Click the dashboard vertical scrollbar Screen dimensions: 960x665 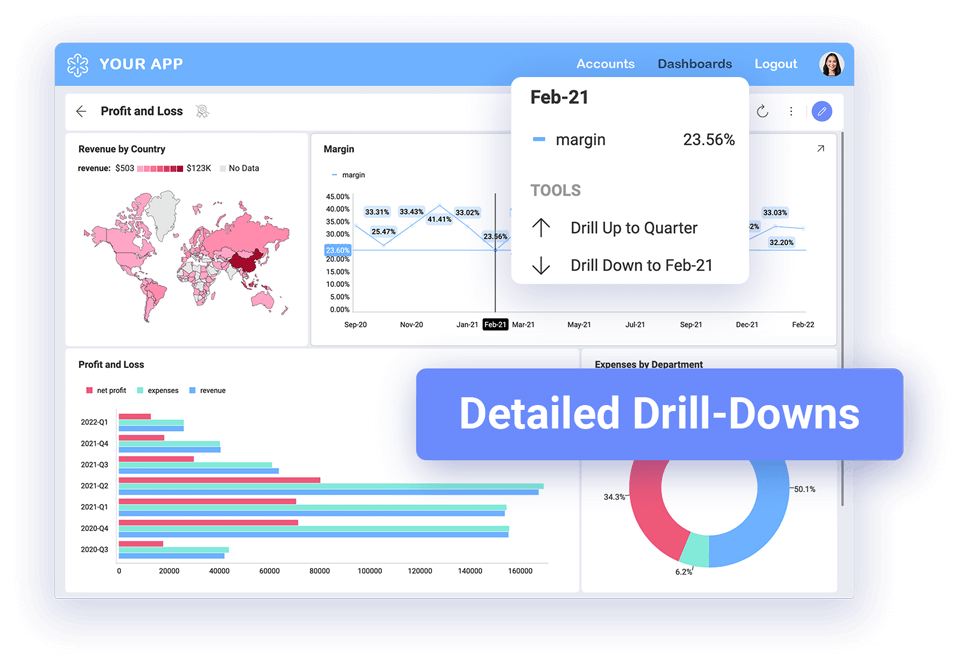pyautogui.click(x=842, y=318)
